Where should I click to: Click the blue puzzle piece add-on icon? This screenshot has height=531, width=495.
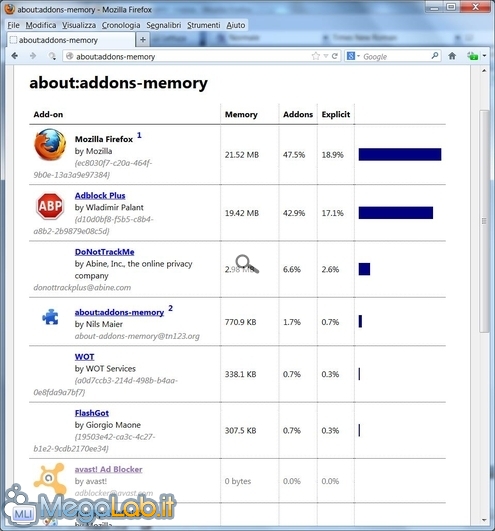click(50, 317)
